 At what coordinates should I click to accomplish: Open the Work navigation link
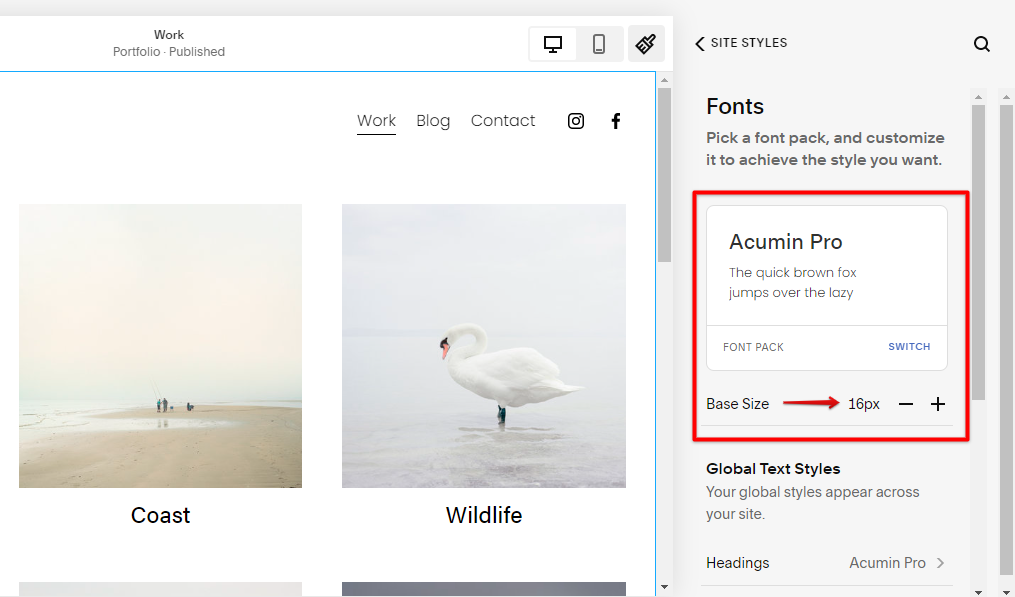pyautogui.click(x=376, y=121)
